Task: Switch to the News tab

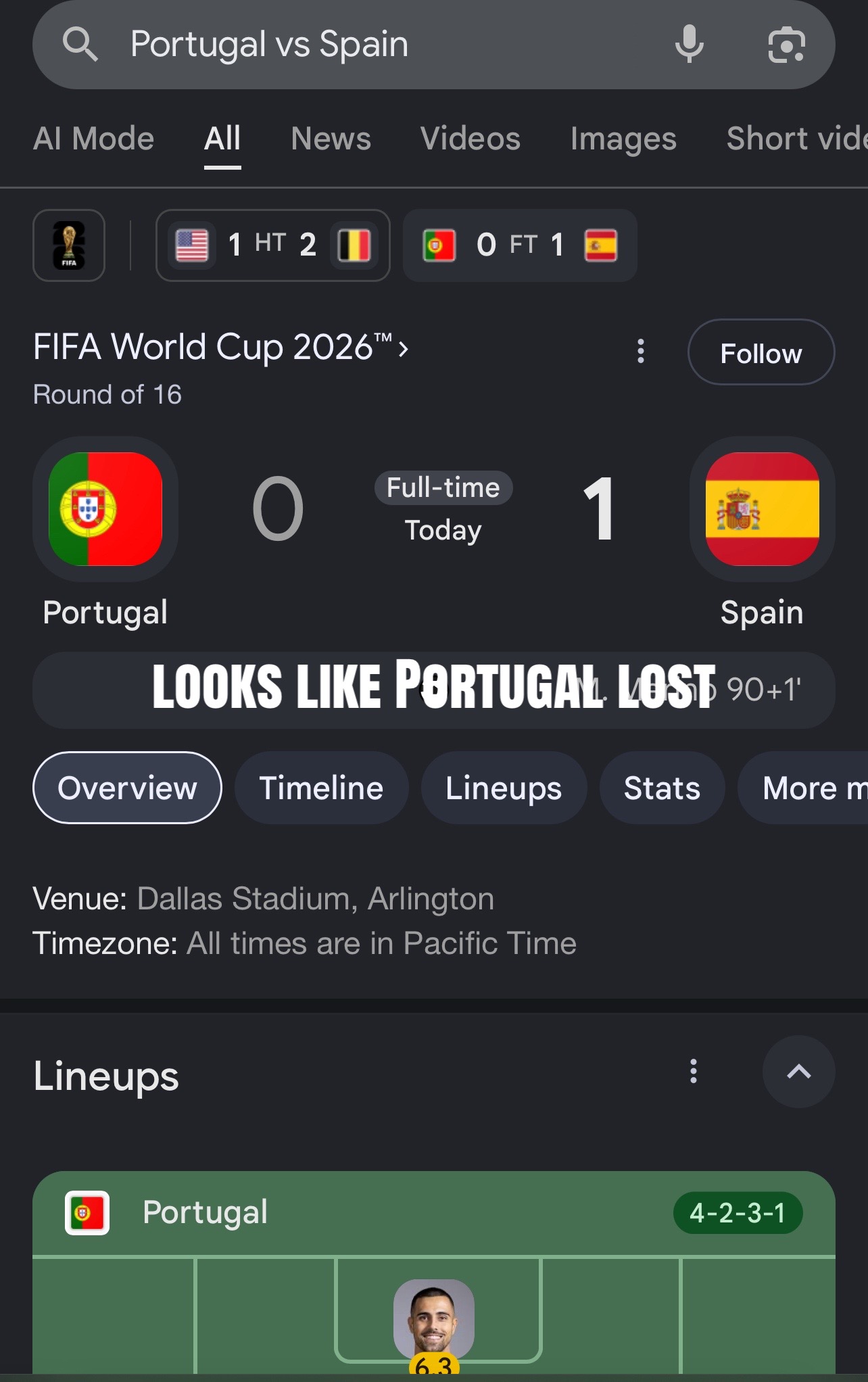Action: coord(331,139)
